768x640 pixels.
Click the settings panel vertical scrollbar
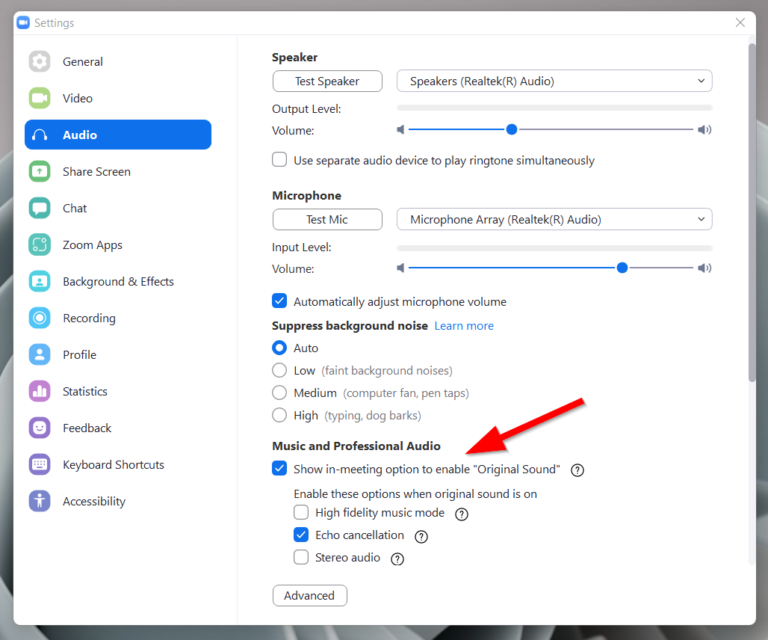tap(750, 210)
